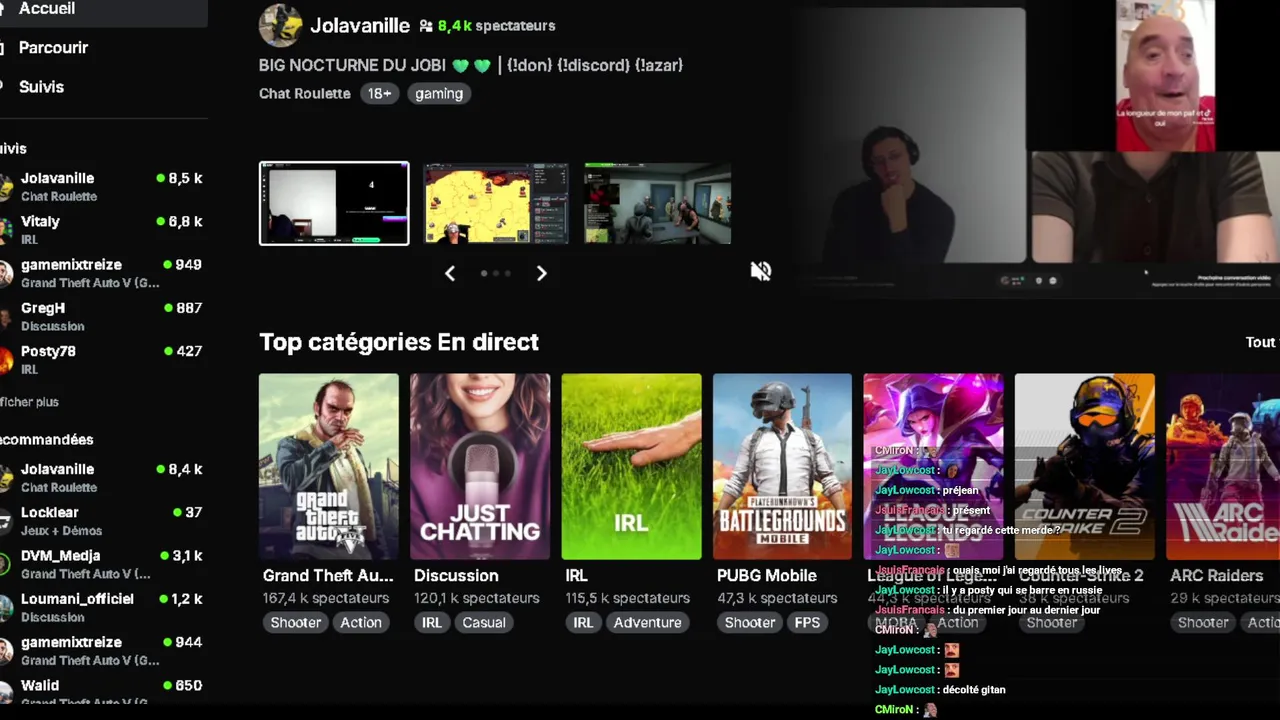
Task: Click the 18+ tag
Action: (x=379, y=93)
